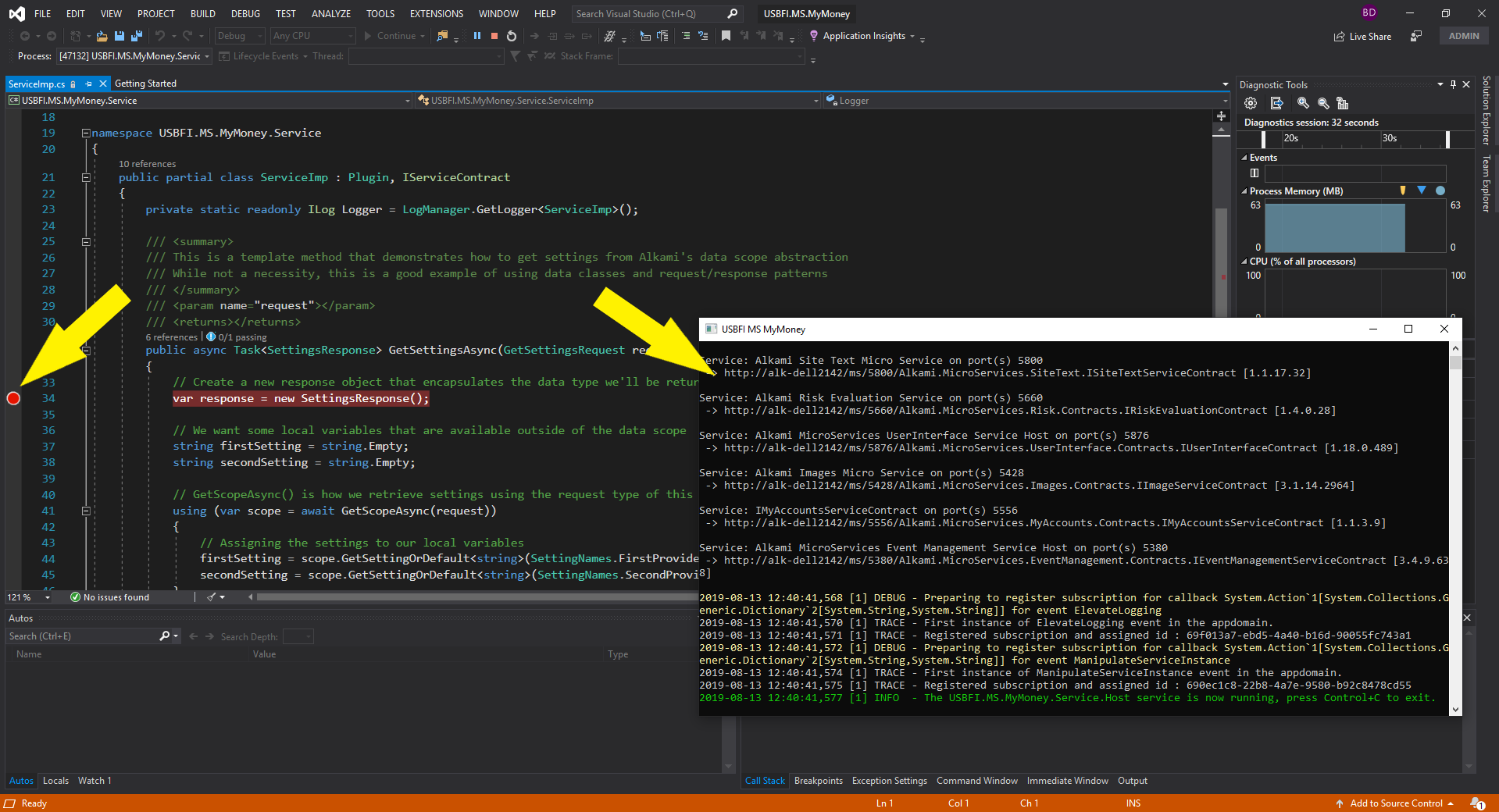Collapse the Process Memory section

click(x=1244, y=191)
